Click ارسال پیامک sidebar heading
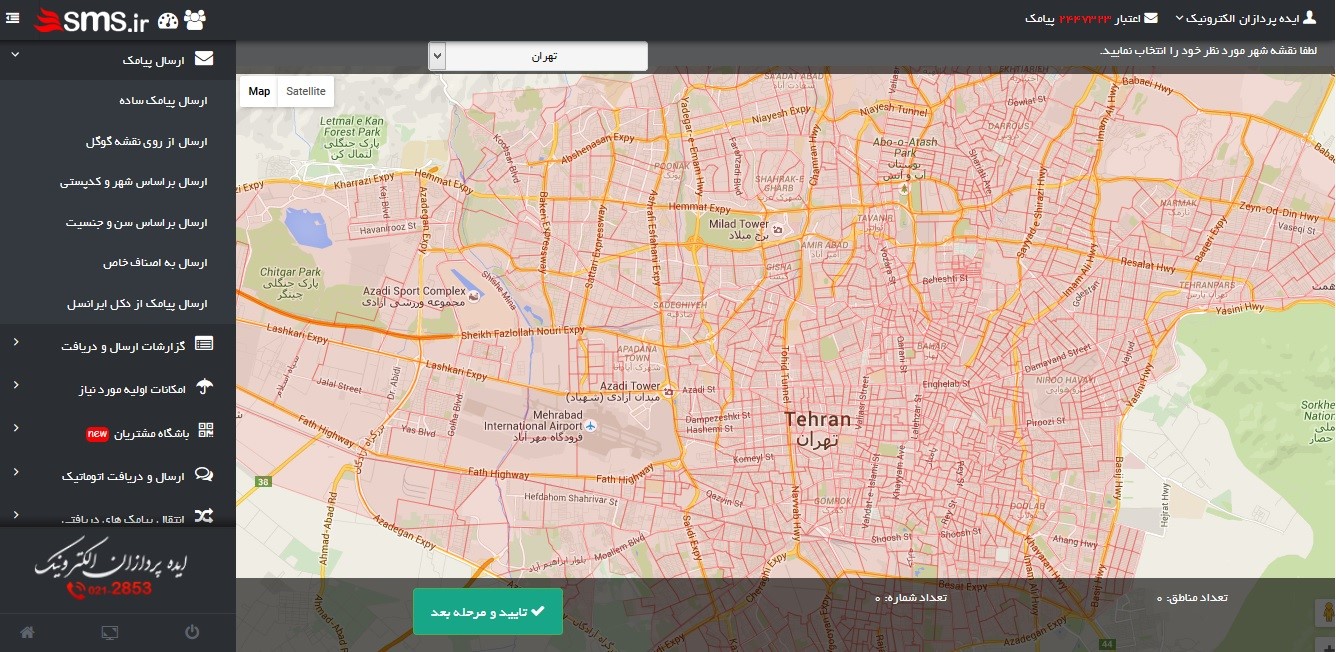Image resolution: width=1336 pixels, height=652 pixels. coord(155,60)
